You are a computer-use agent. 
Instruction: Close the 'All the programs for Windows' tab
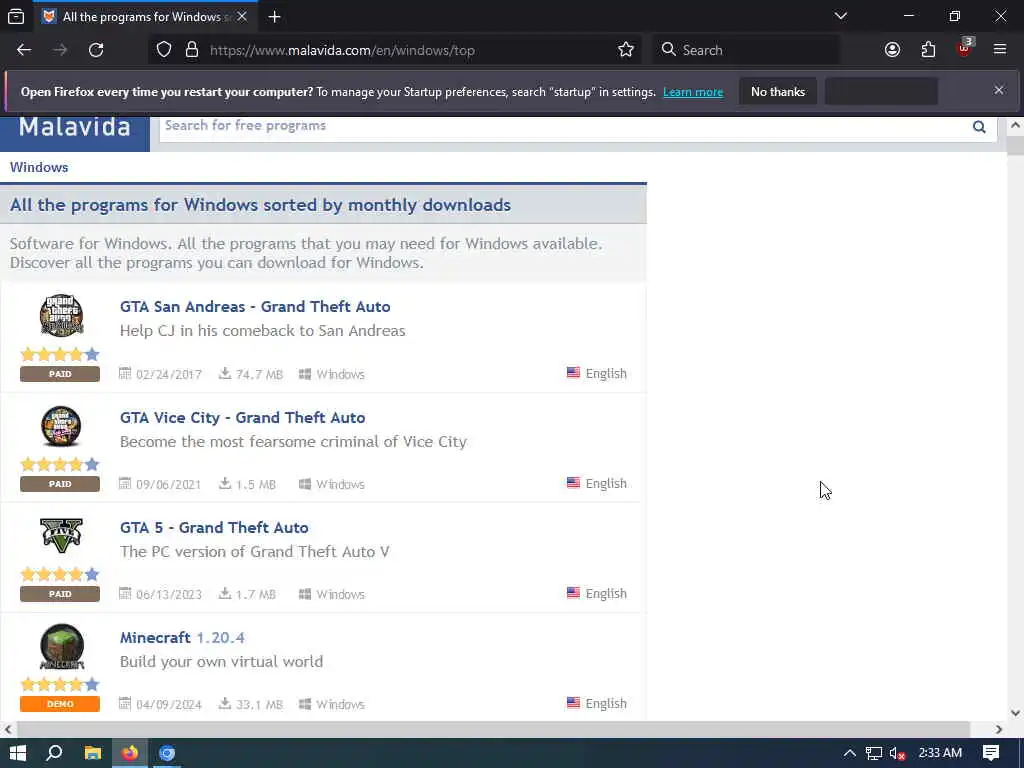click(x=242, y=16)
